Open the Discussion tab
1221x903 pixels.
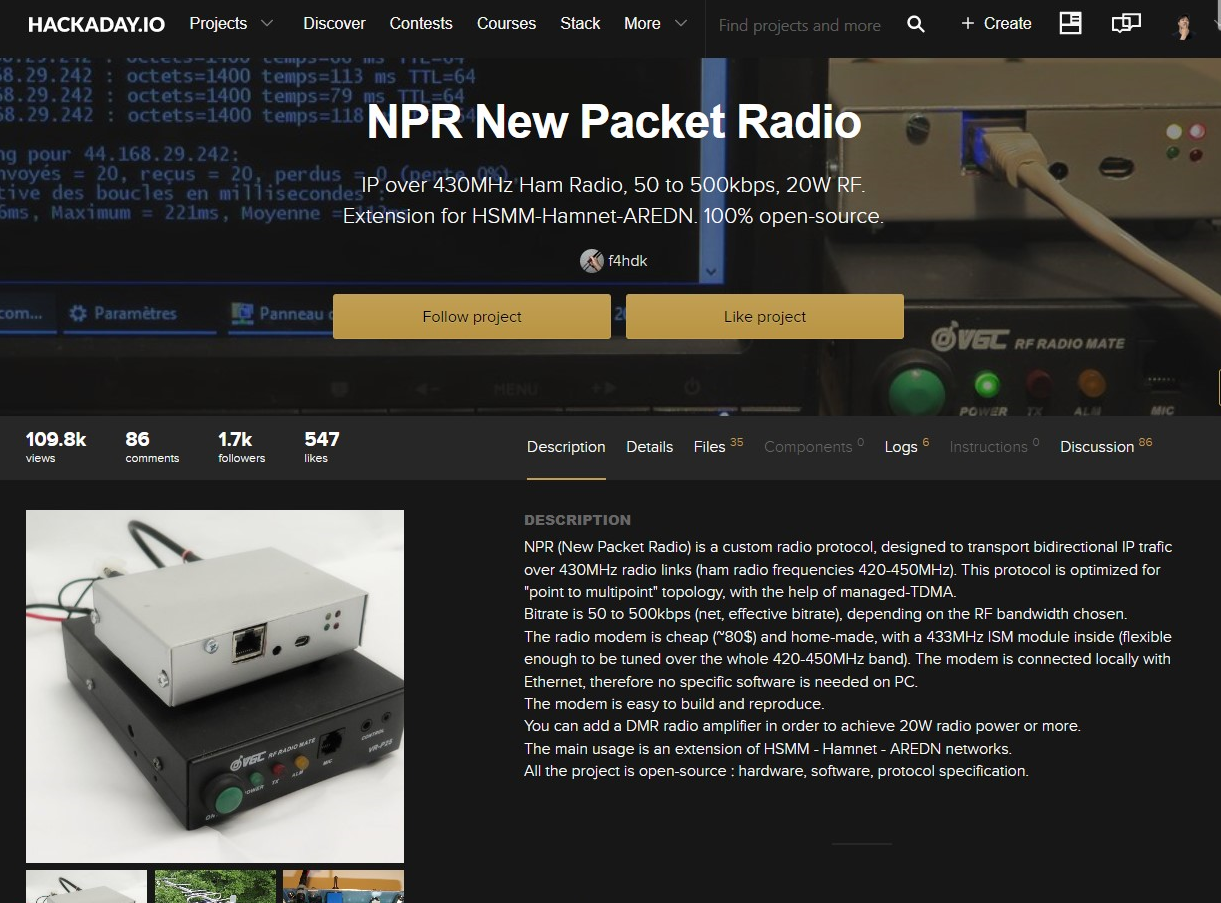[x=1097, y=447]
